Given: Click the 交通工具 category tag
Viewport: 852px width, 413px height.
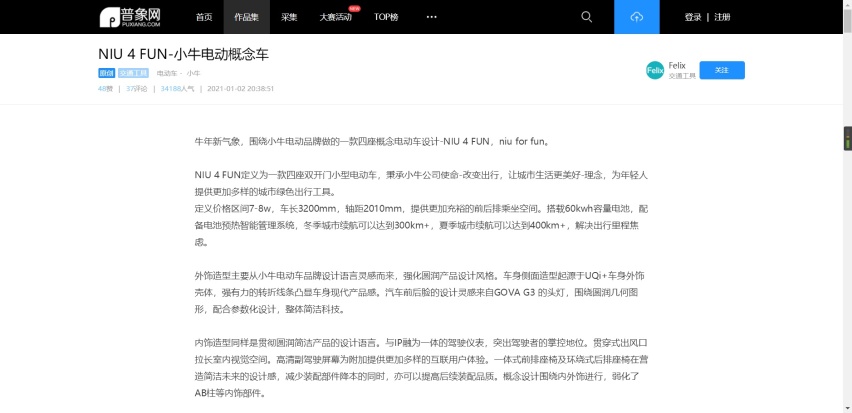Looking at the screenshot, I should [133, 73].
